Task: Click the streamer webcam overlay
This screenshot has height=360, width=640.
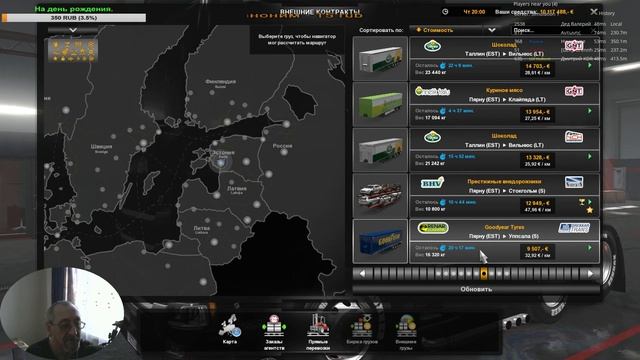Action: click(x=62, y=312)
